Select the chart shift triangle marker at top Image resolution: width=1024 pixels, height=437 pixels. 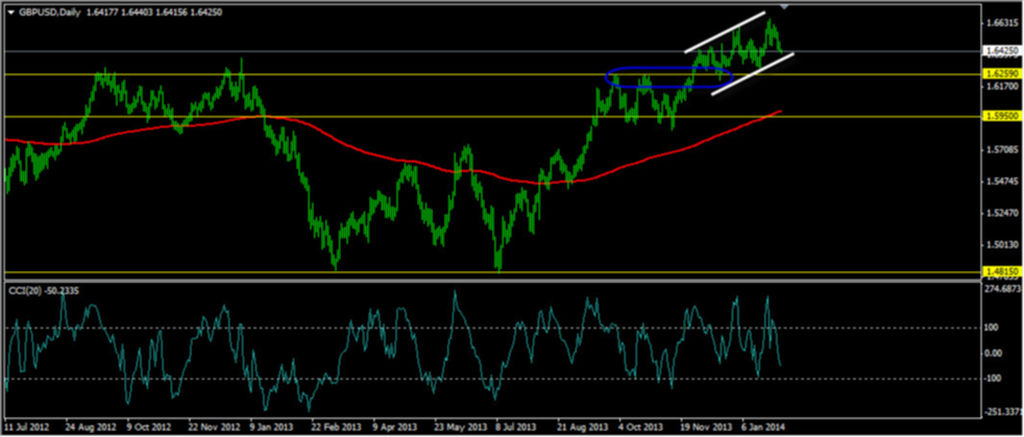click(784, 7)
